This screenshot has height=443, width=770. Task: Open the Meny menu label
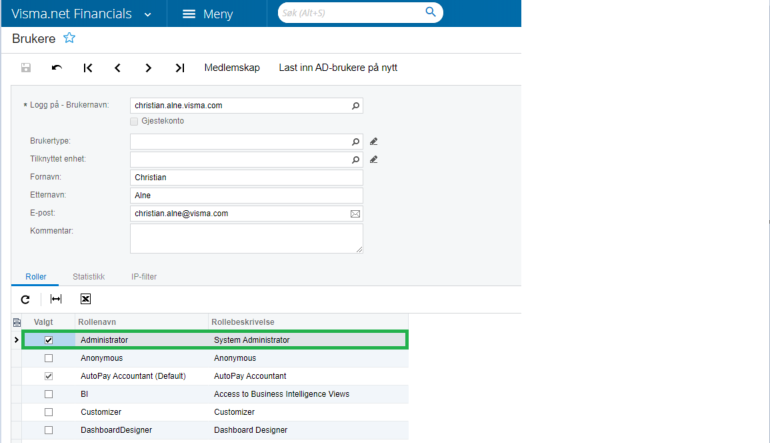tap(218, 14)
